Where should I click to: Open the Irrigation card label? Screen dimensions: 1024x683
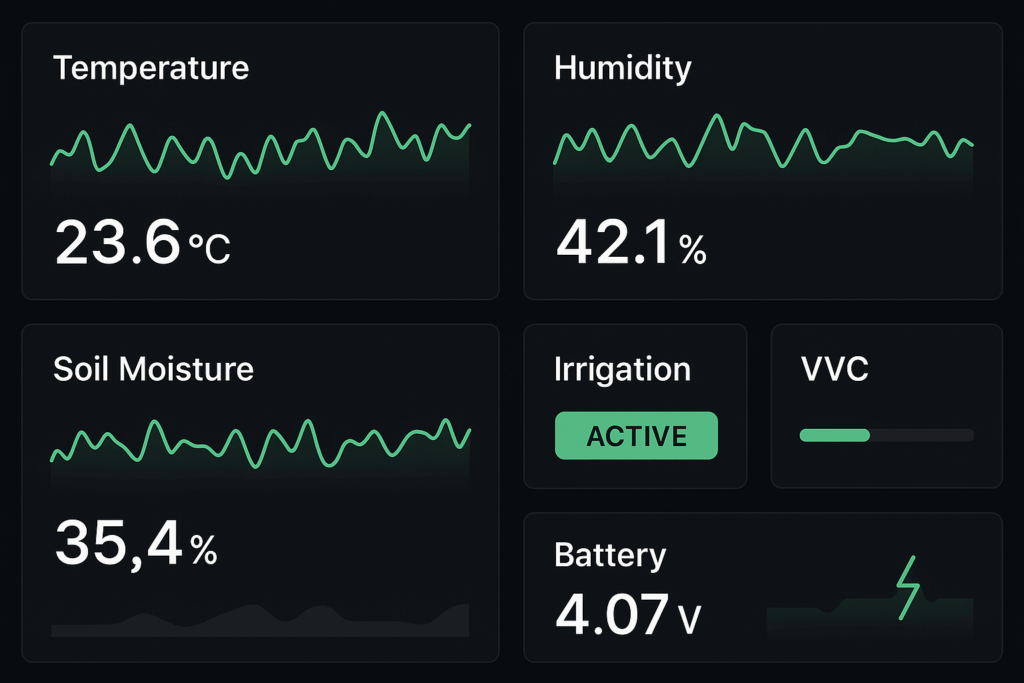click(622, 370)
